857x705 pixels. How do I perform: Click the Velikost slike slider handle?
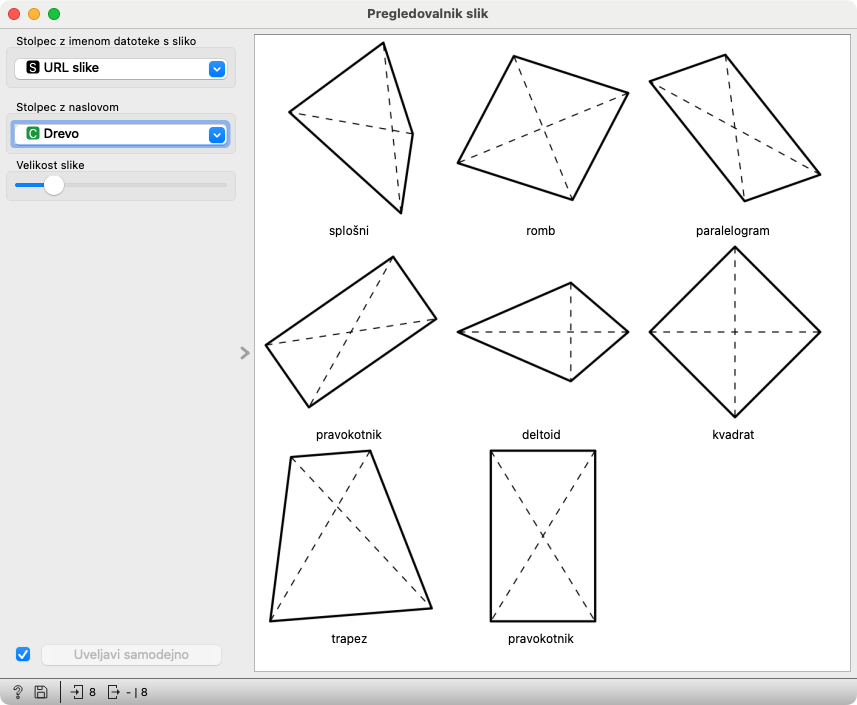coord(54,185)
